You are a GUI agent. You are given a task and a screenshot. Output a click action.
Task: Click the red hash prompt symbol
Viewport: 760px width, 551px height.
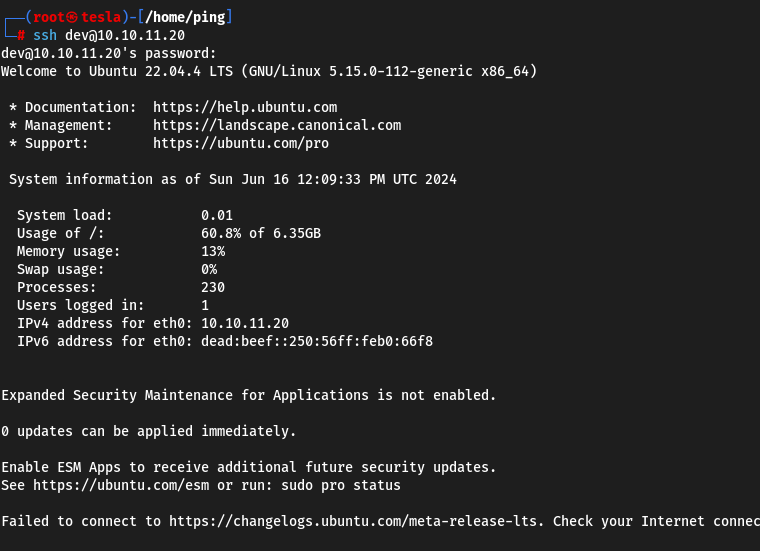tap(21, 35)
